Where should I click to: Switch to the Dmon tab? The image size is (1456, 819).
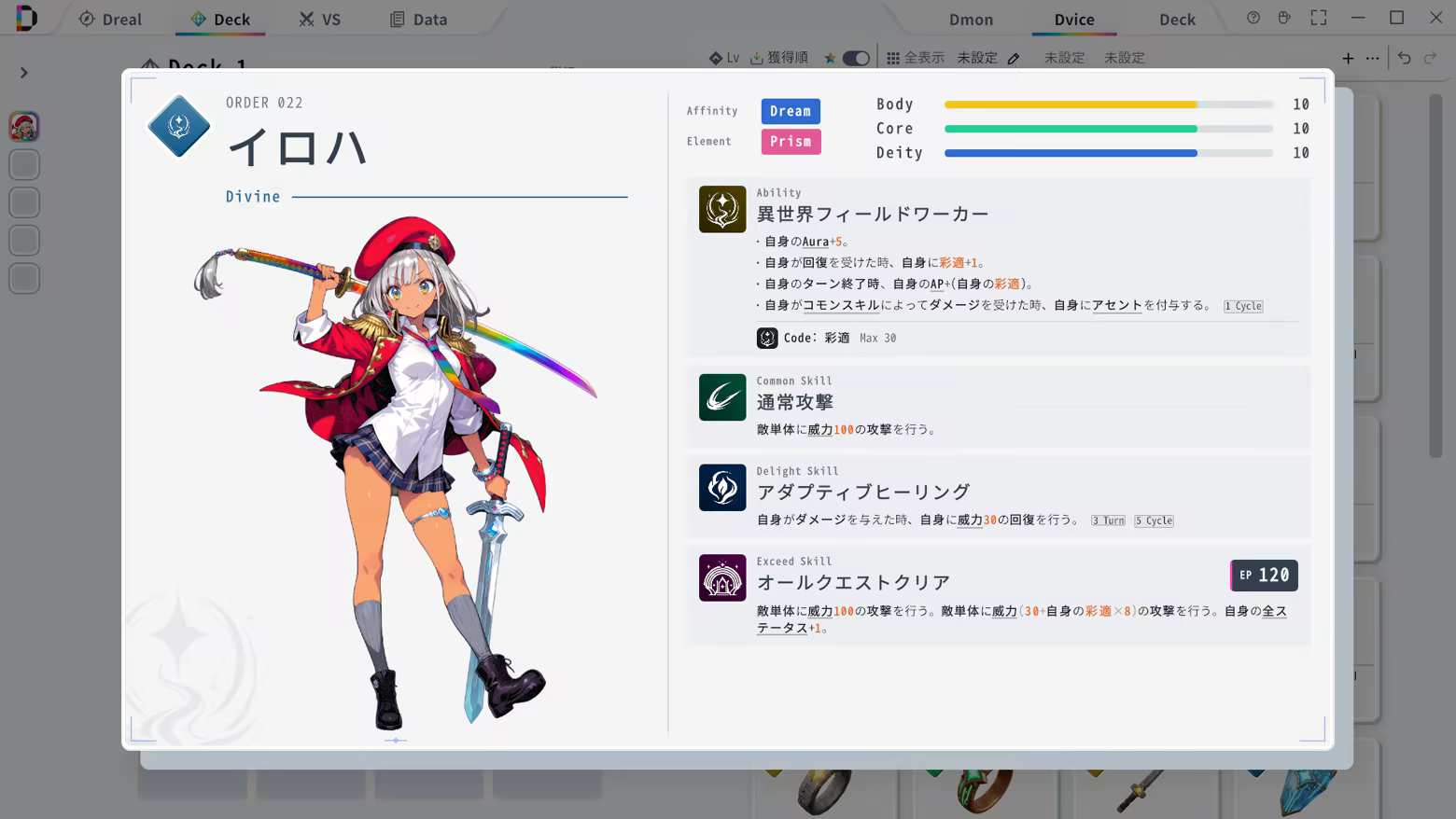971,19
